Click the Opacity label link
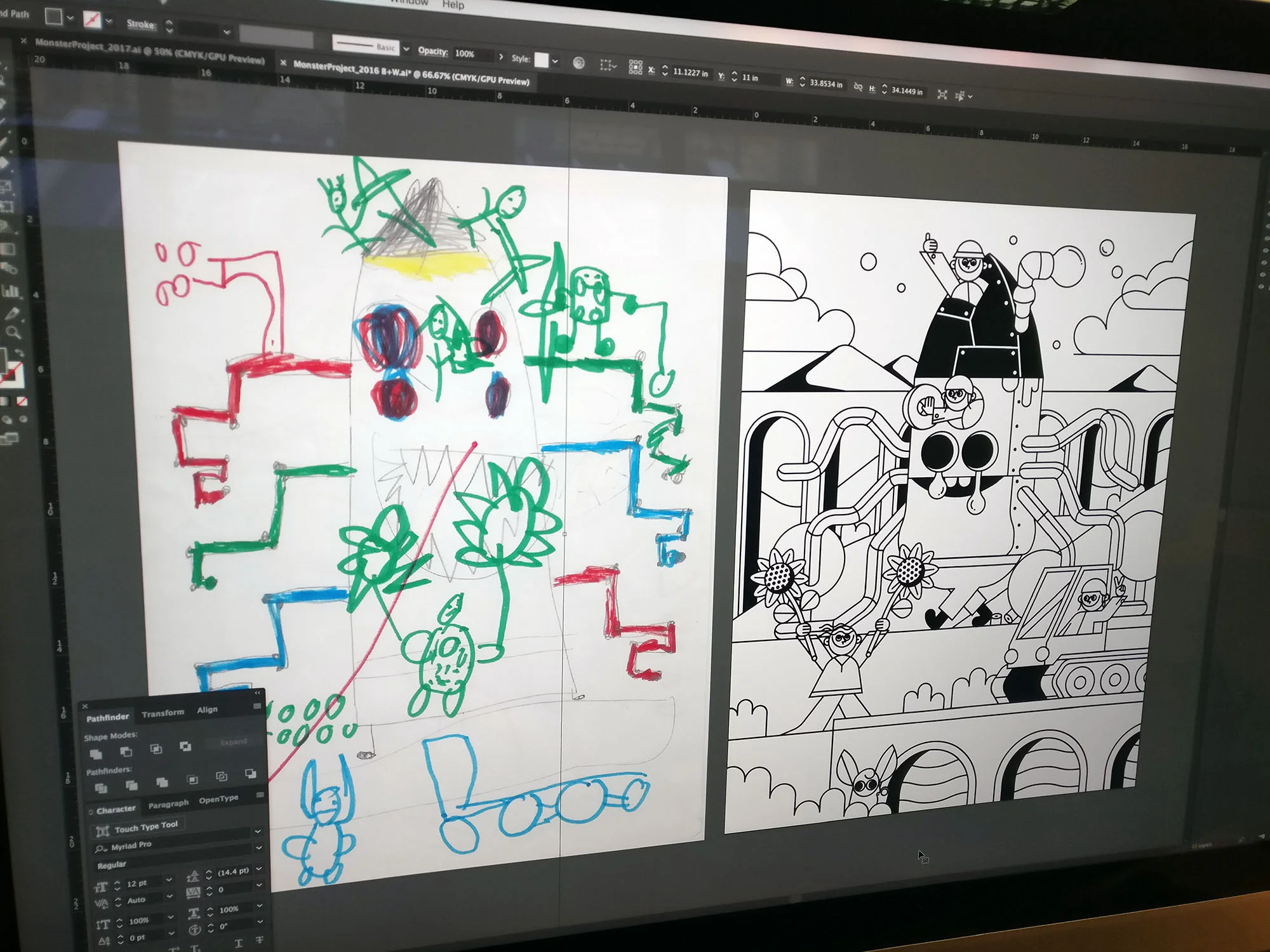This screenshot has height=952, width=1270. [433, 51]
